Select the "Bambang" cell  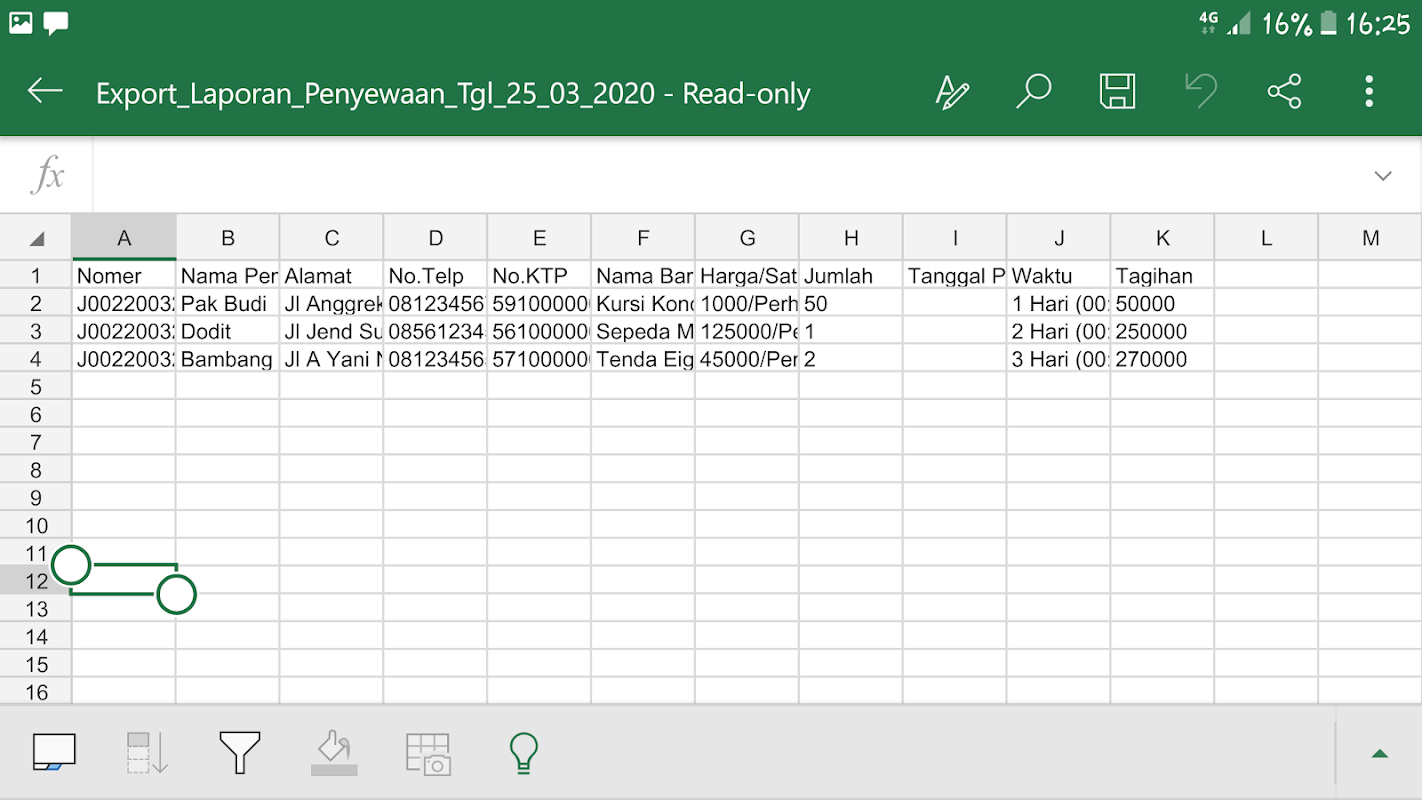(x=228, y=359)
